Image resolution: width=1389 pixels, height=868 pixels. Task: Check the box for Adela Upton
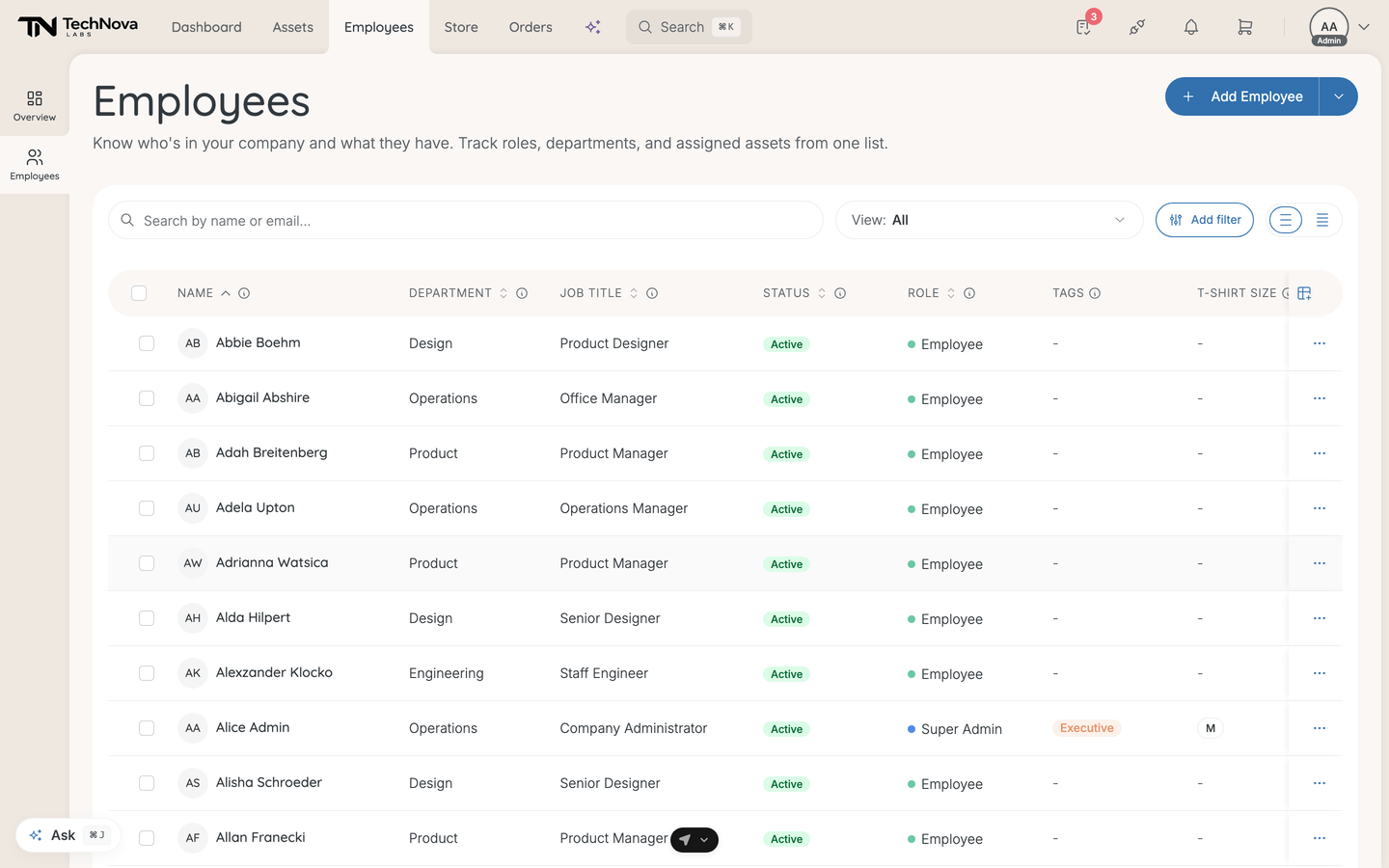click(147, 508)
